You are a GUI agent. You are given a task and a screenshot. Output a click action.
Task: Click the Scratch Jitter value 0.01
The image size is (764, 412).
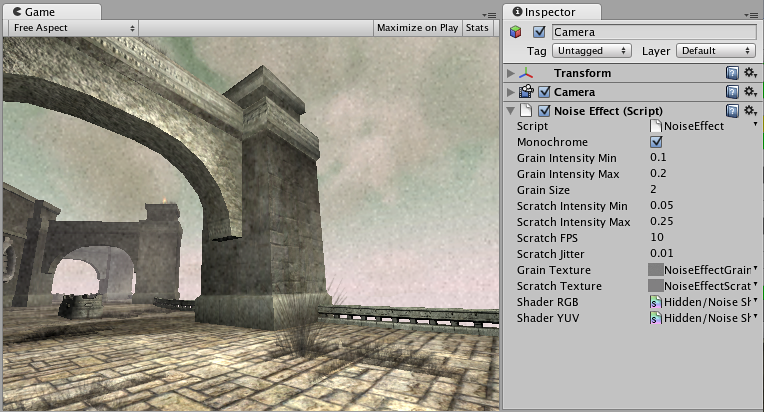tap(662, 254)
